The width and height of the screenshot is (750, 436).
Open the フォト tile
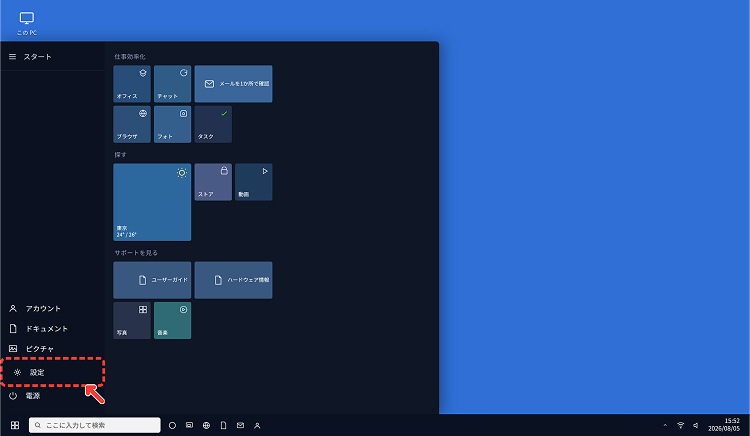[x=173, y=124]
